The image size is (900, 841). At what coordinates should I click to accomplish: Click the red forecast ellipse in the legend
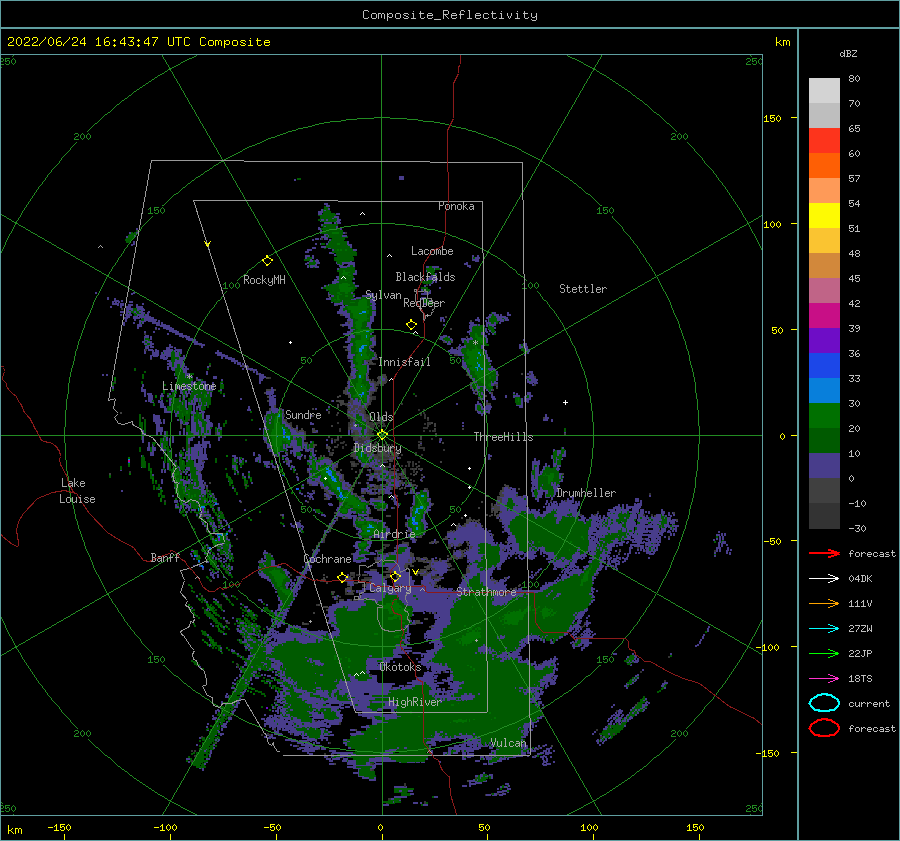824,728
